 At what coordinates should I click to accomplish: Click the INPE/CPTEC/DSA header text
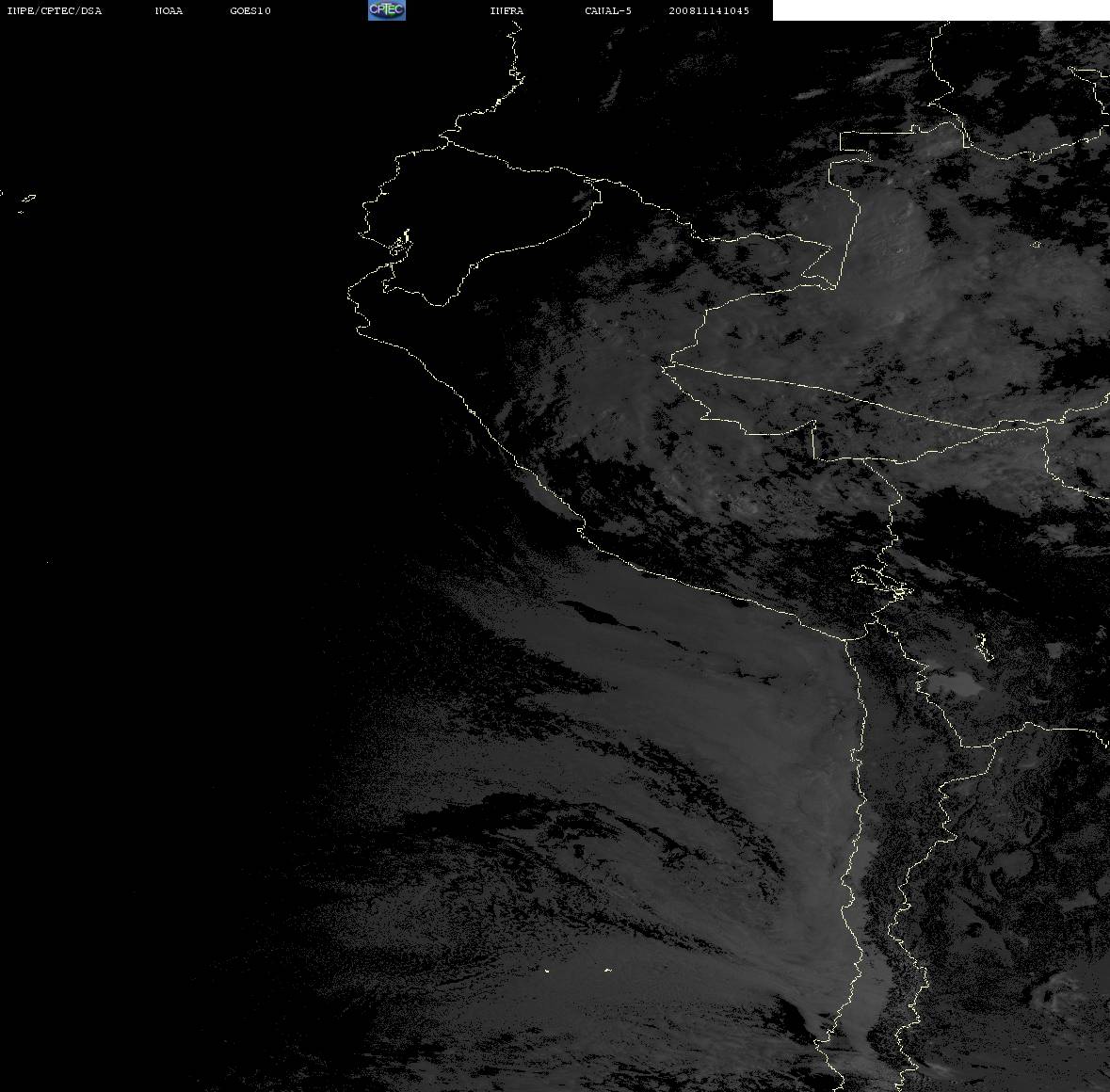tap(55, 10)
